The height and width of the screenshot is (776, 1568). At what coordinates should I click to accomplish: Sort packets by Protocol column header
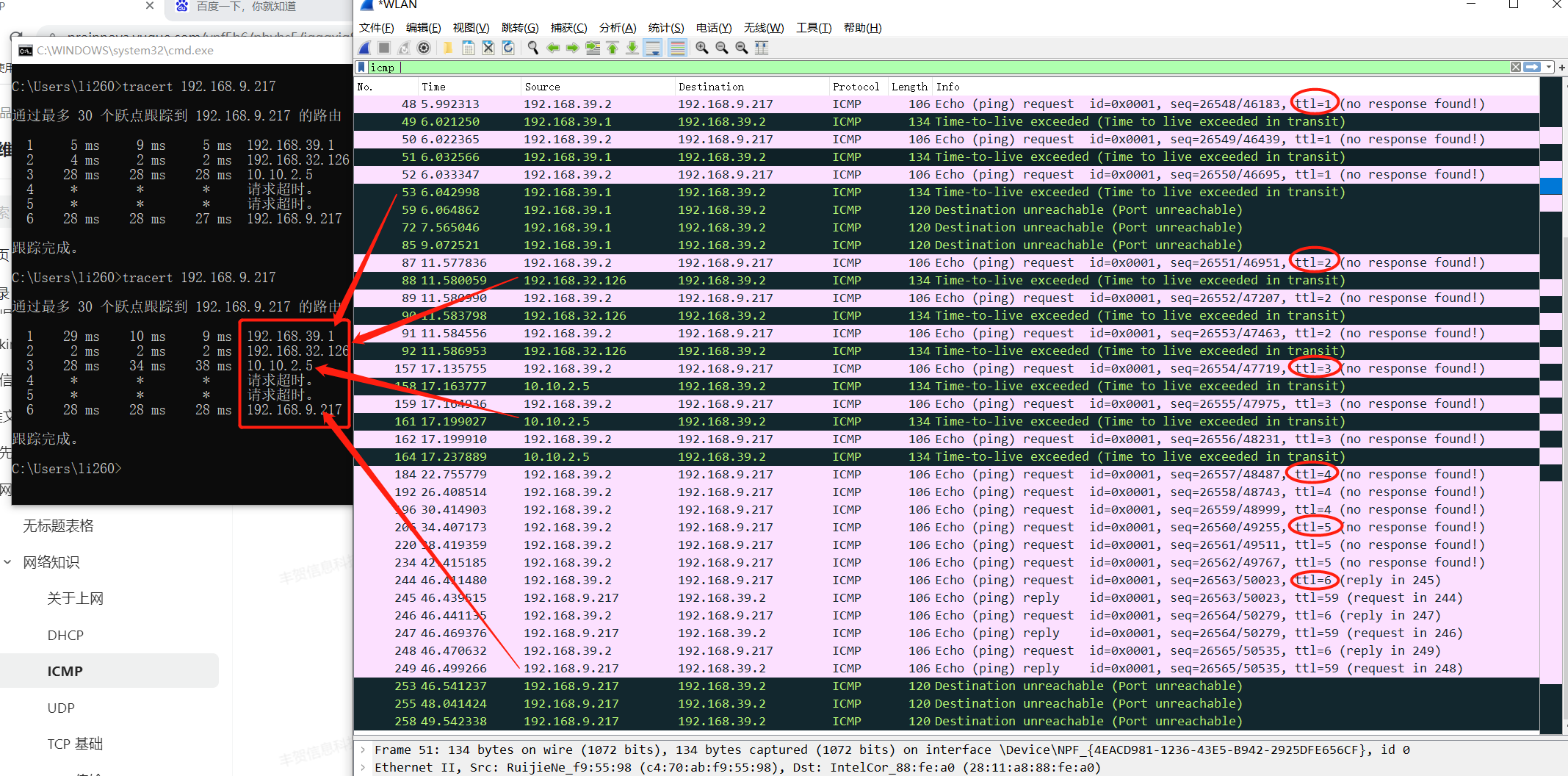[858, 87]
